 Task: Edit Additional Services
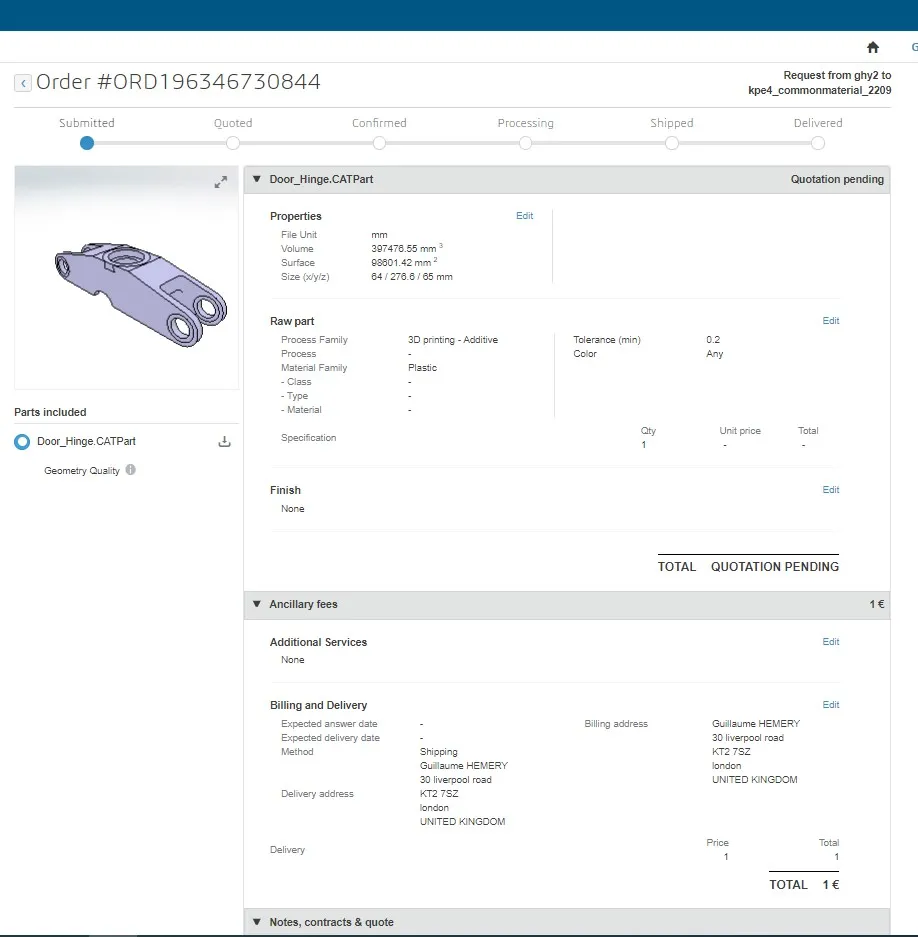pos(830,642)
